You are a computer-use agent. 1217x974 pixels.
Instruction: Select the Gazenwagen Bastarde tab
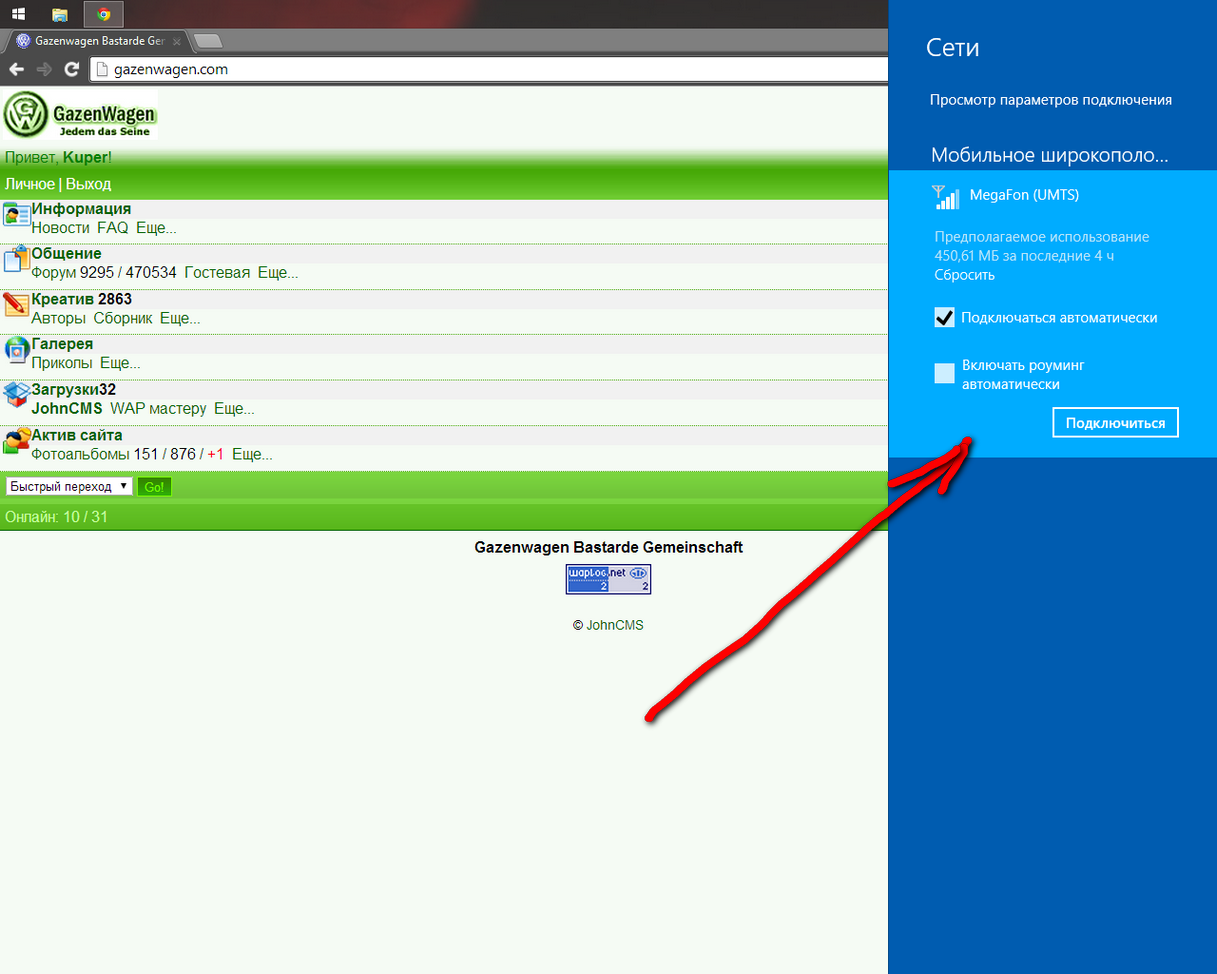point(99,41)
